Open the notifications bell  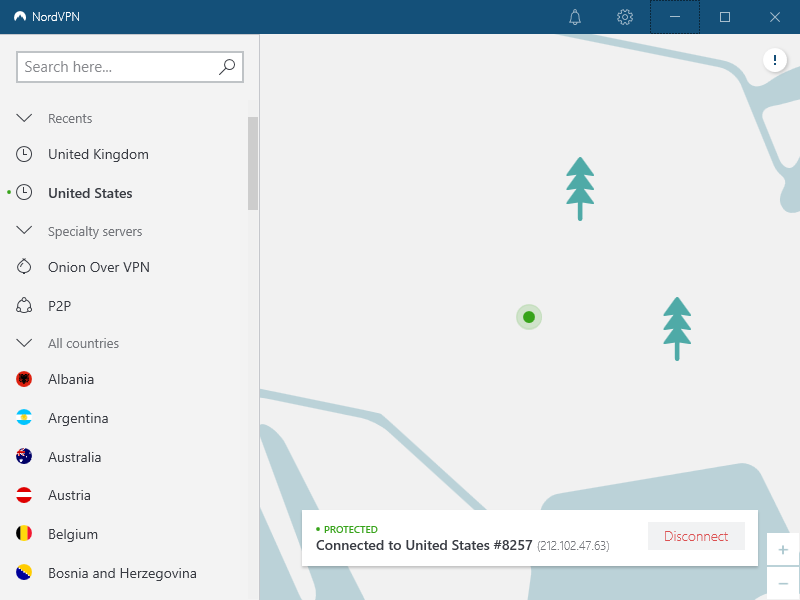tap(575, 17)
